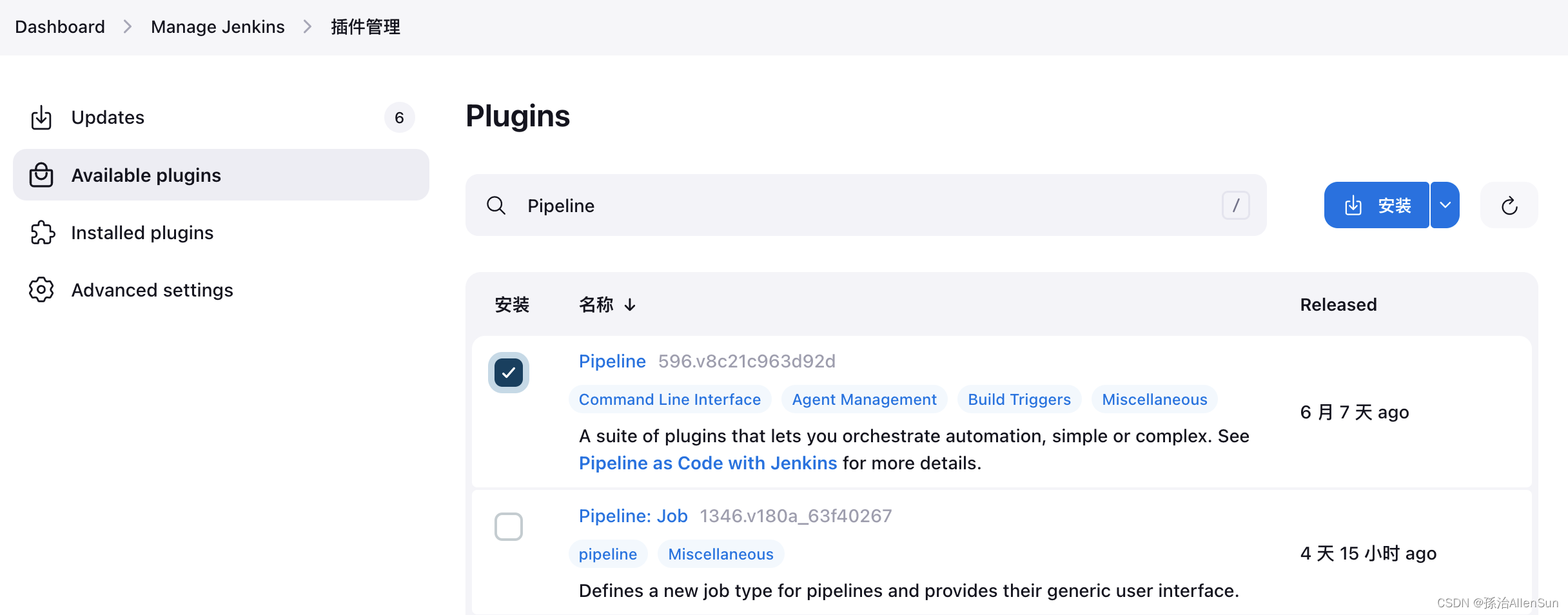The image size is (1568, 615).
Task: Go to Dashboard in the breadcrumb
Action: (x=59, y=26)
